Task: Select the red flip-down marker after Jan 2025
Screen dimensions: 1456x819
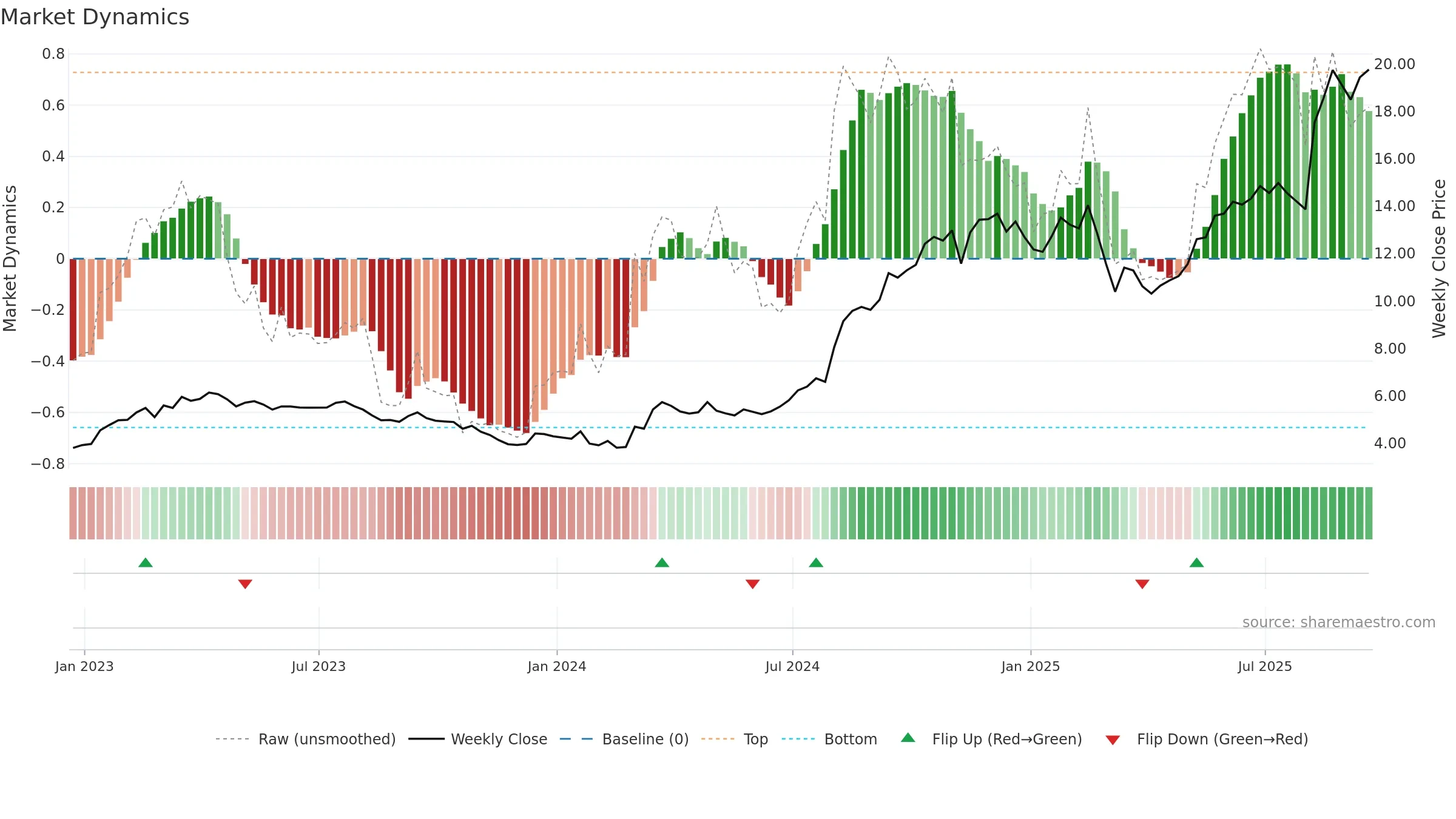Action: point(1142,584)
